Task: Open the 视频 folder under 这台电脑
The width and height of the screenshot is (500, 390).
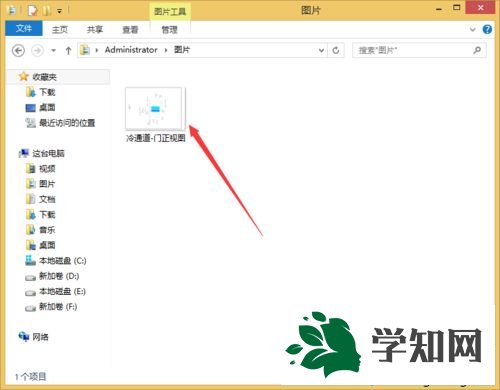Action: tap(47, 169)
